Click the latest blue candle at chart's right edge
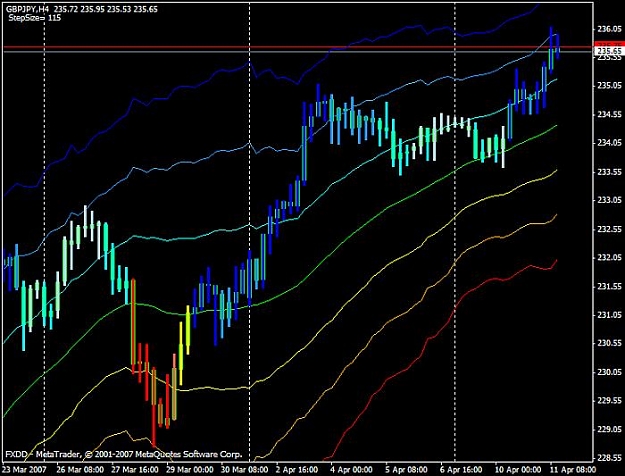This screenshot has height=476, width=625. (x=558, y=46)
